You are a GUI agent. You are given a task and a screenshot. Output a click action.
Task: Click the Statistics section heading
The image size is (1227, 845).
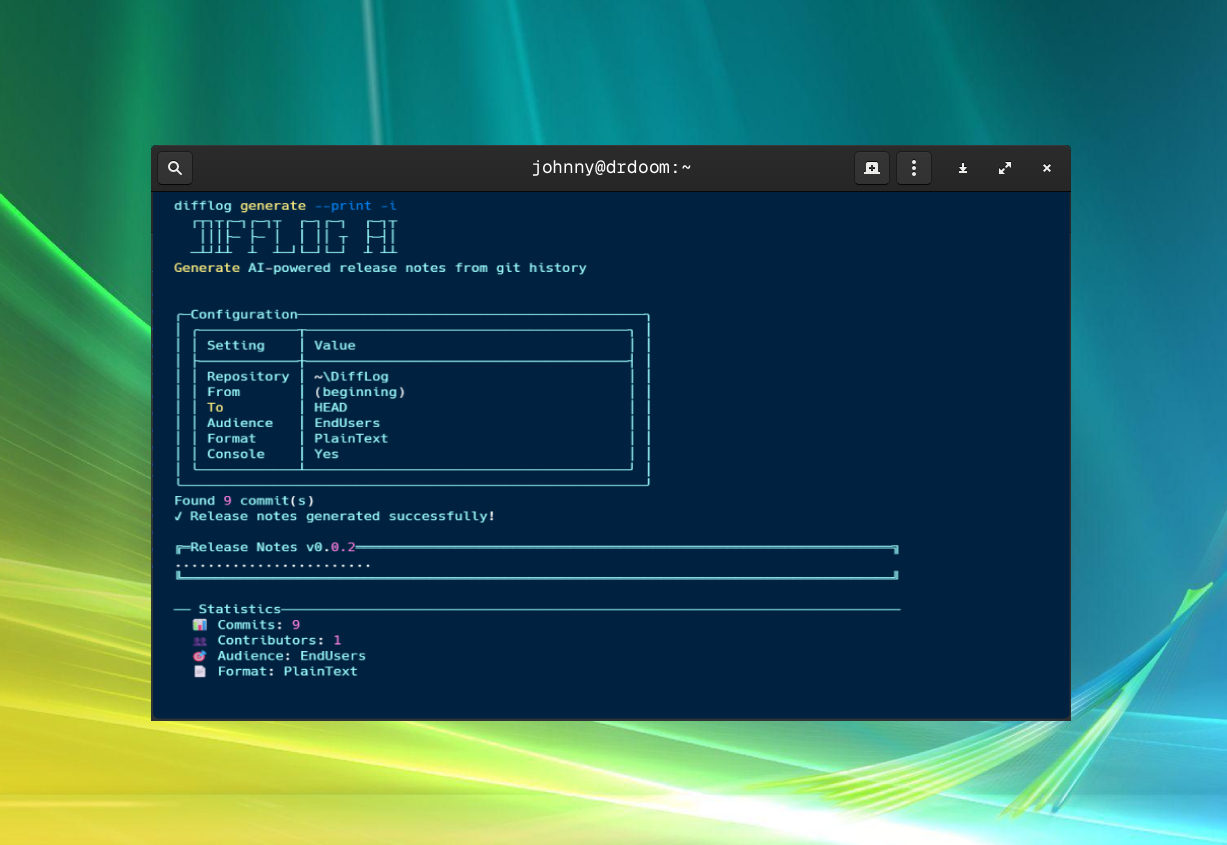[240, 609]
